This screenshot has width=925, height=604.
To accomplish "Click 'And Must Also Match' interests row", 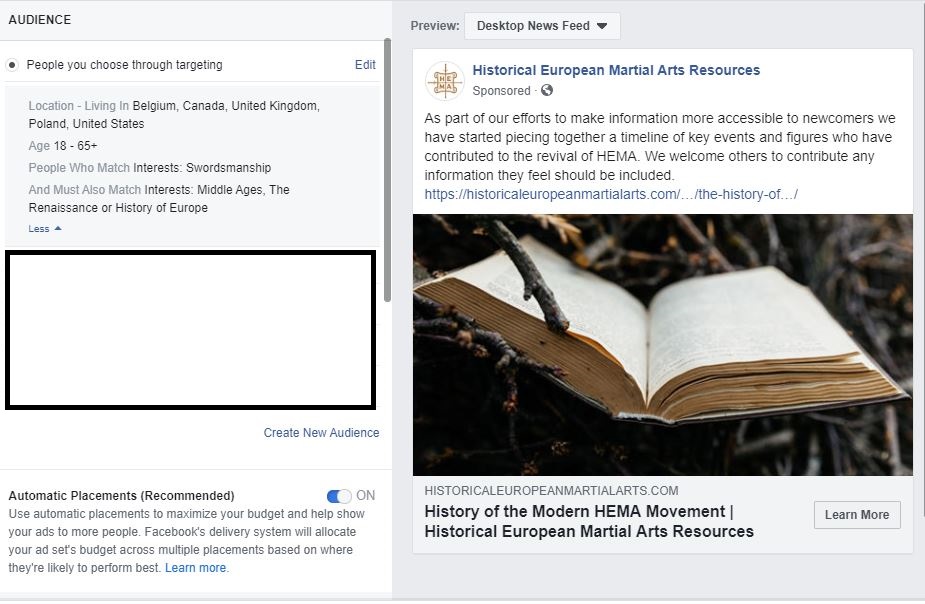I will (x=159, y=199).
